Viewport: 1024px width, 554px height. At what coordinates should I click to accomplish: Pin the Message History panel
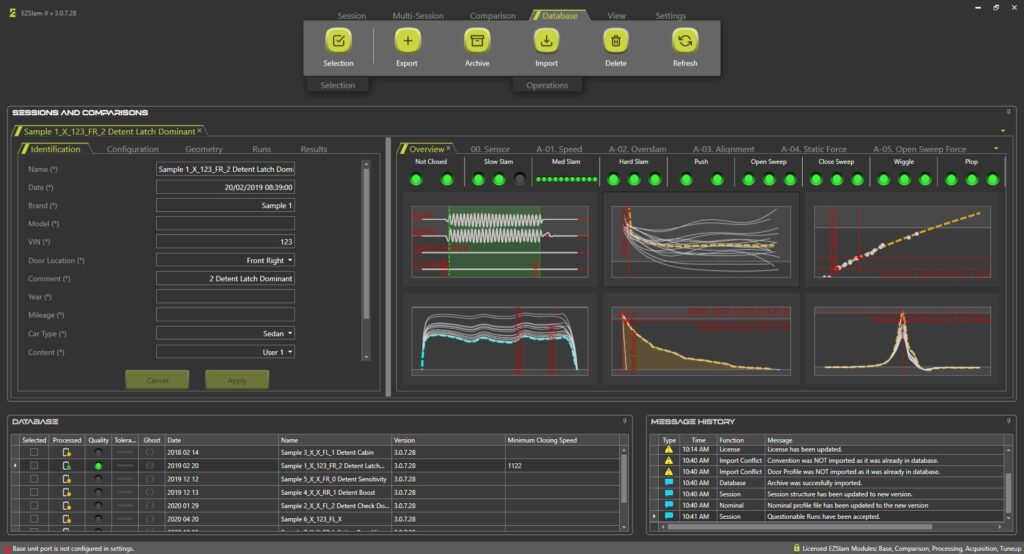(x=1008, y=421)
